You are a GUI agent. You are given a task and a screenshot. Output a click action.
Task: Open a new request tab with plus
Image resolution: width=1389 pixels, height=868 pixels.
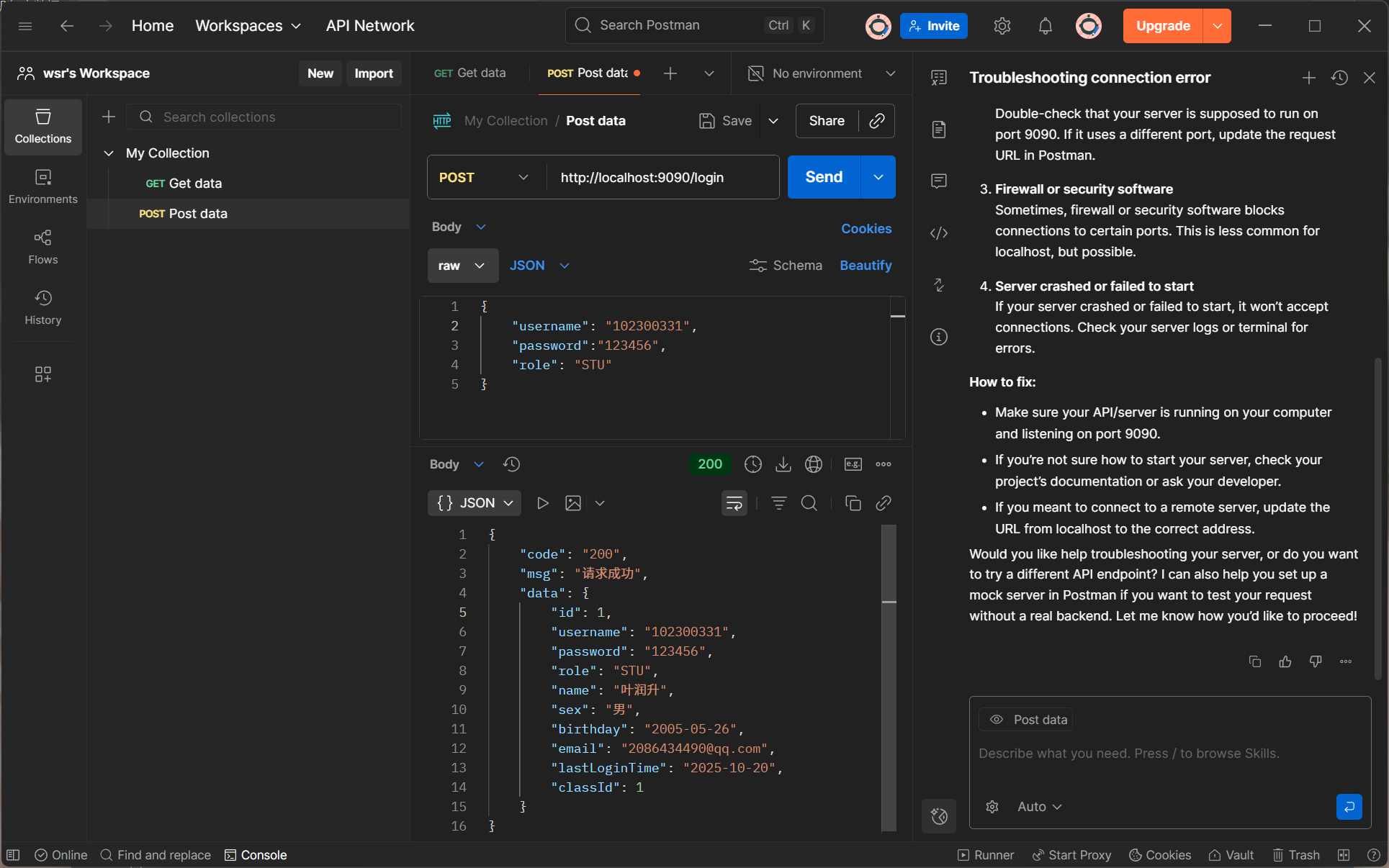tap(670, 73)
